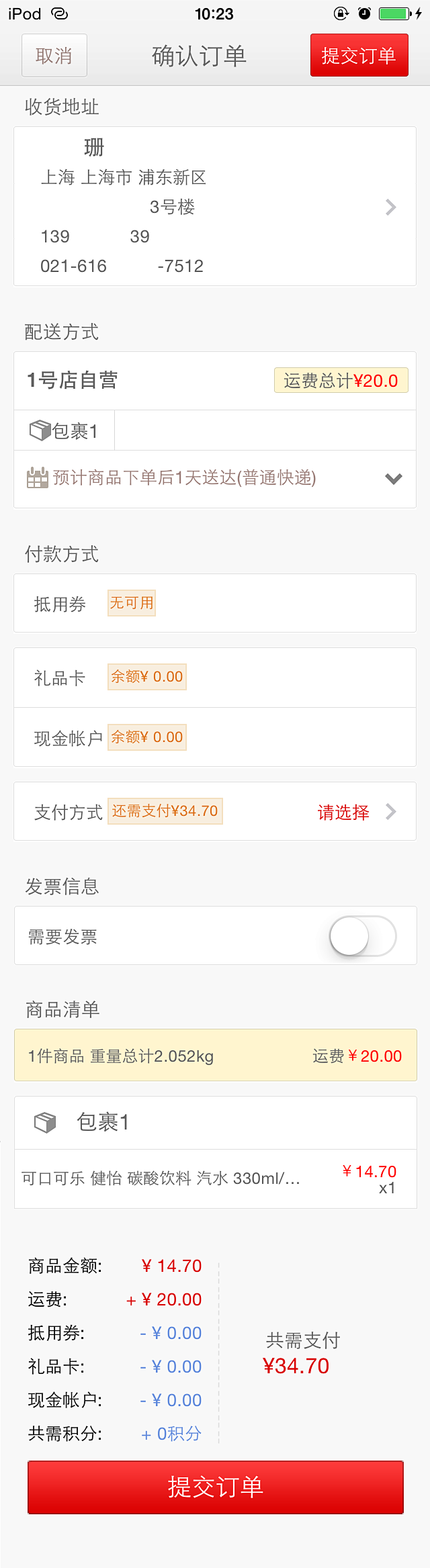430x1568 pixels.
Task: Expand the delivery time dropdown arrow
Action: pos(393,479)
